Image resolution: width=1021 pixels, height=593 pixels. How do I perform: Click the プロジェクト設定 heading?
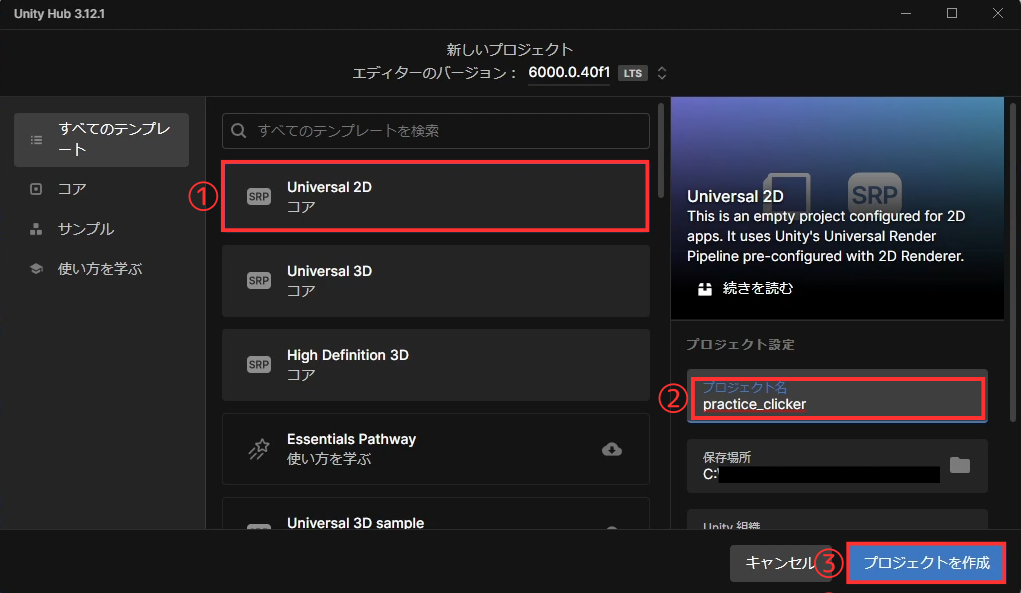[x=740, y=344]
